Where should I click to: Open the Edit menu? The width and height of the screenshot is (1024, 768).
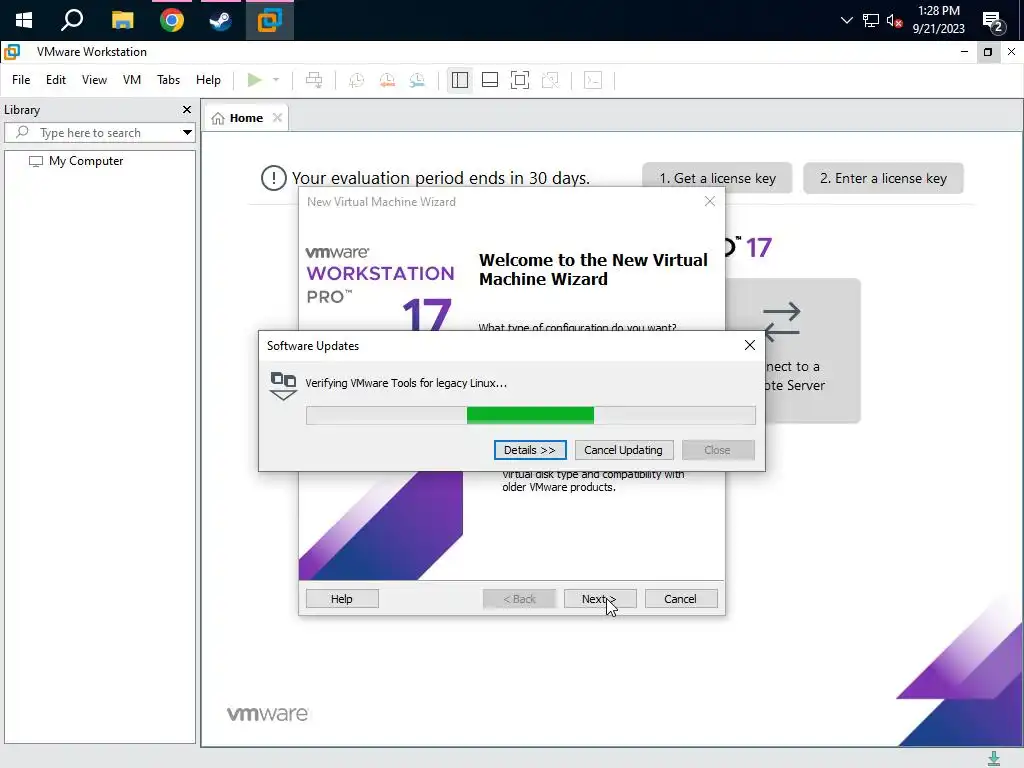pyautogui.click(x=56, y=80)
